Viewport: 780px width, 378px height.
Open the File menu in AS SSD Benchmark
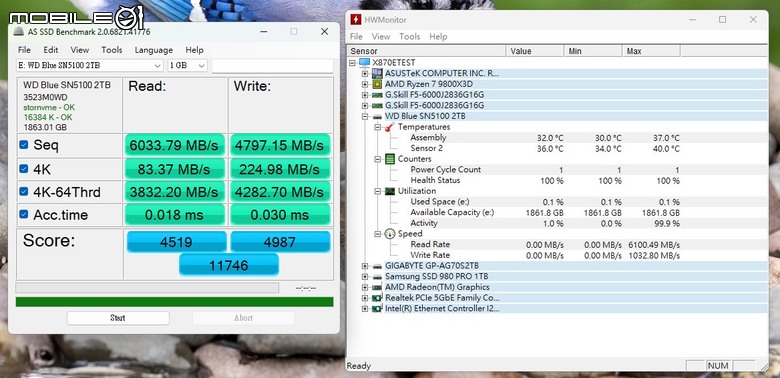tap(24, 50)
